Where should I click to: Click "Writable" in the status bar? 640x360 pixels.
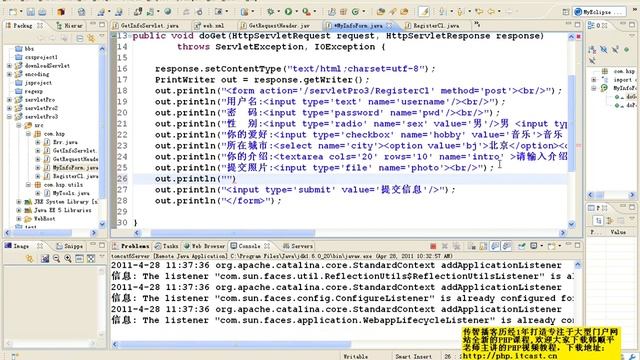coord(355,356)
